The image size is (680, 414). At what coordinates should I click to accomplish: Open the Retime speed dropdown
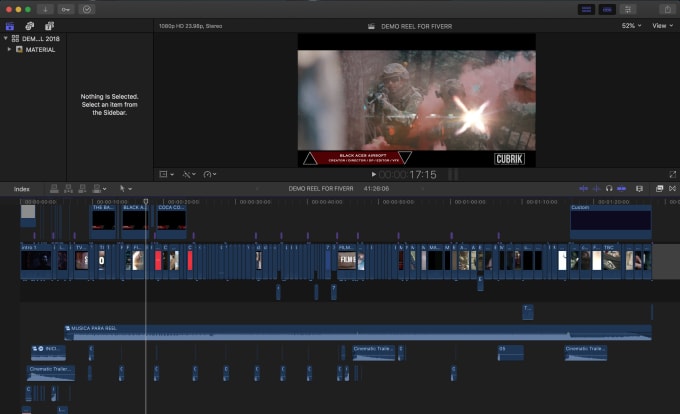pyautogui.click(x=210, y=174)
